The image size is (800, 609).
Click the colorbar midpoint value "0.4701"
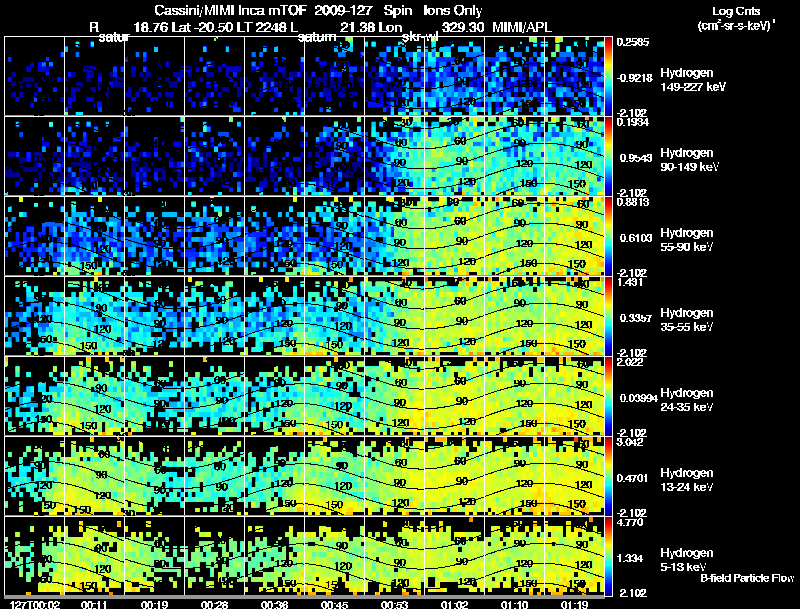633,478
